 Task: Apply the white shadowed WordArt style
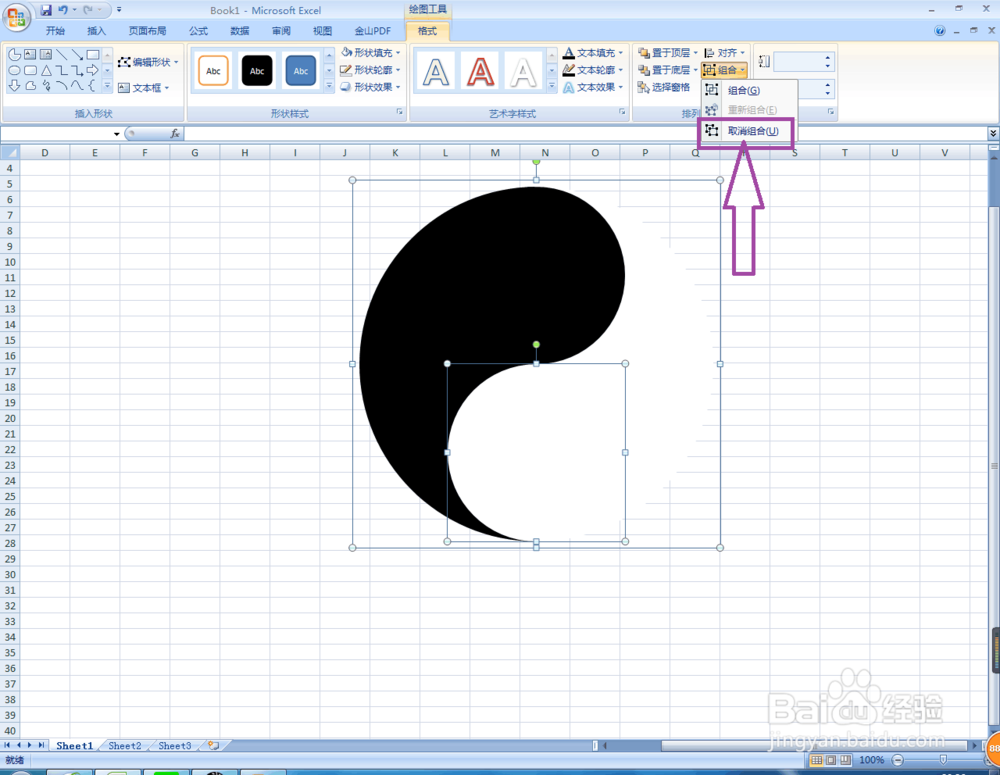(x=524, y=71)
